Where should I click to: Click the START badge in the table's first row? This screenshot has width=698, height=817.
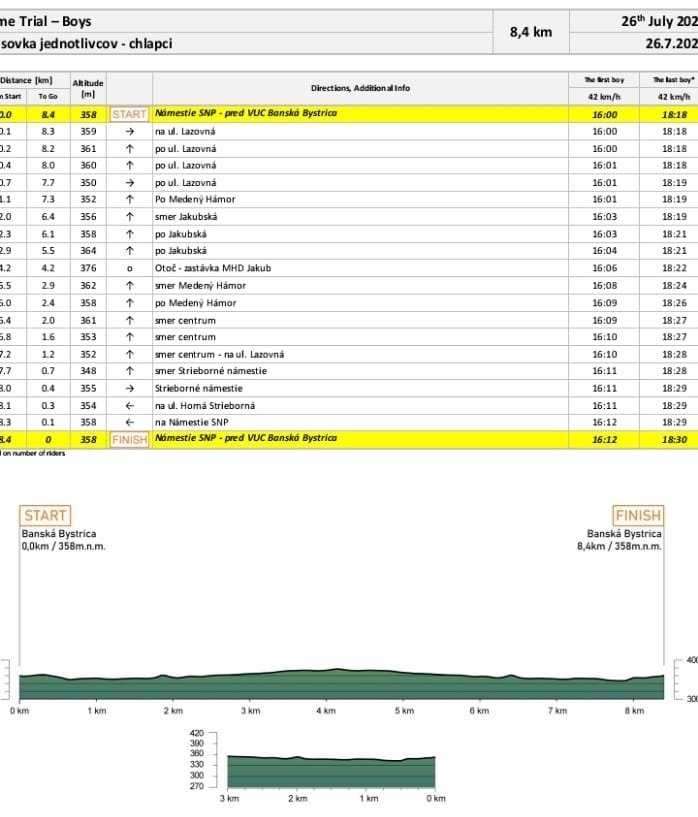point(129,114)
